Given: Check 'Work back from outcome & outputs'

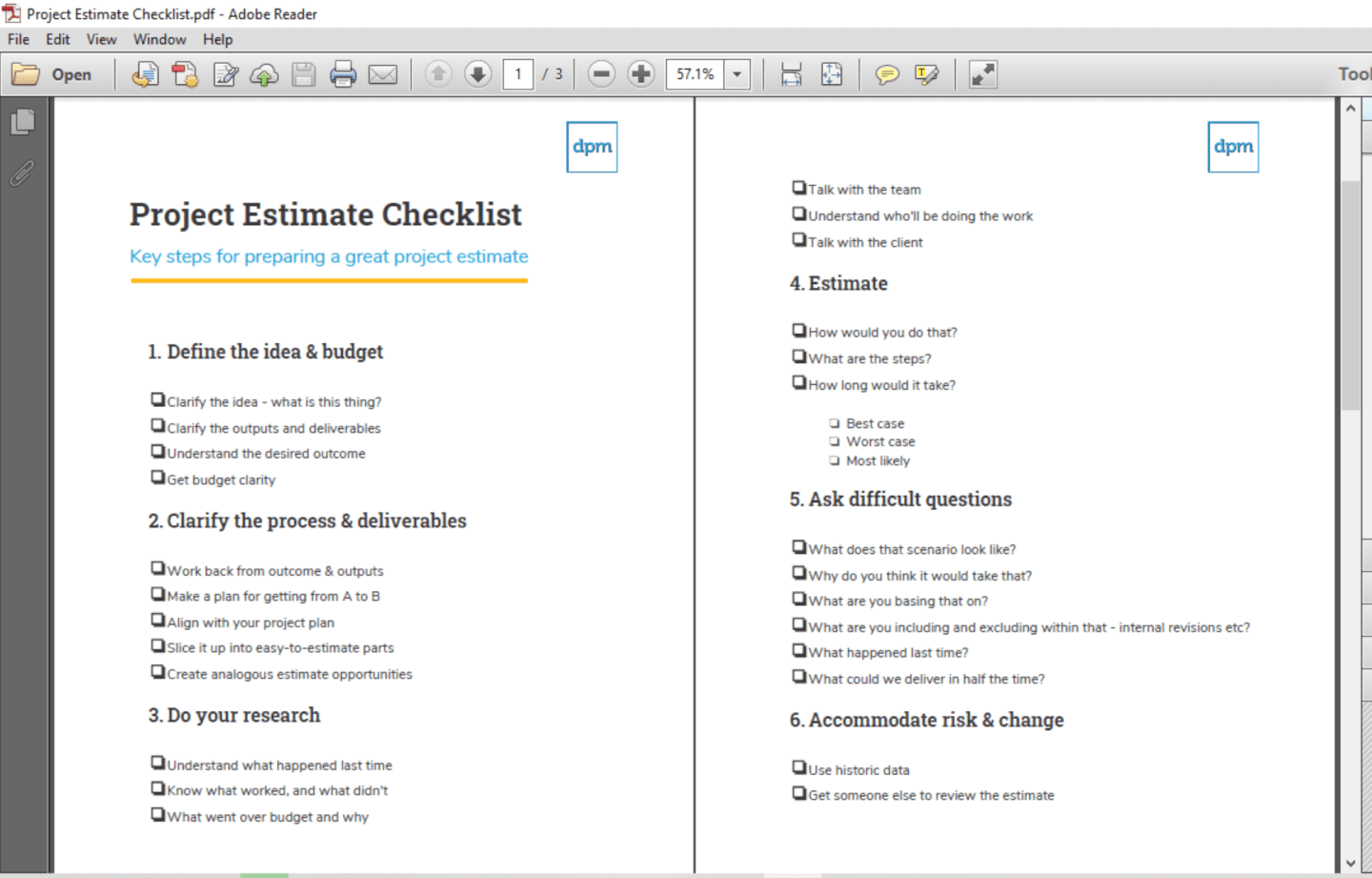Looking at the screenshot, I should pyautogui.click(x=158, y=568).
